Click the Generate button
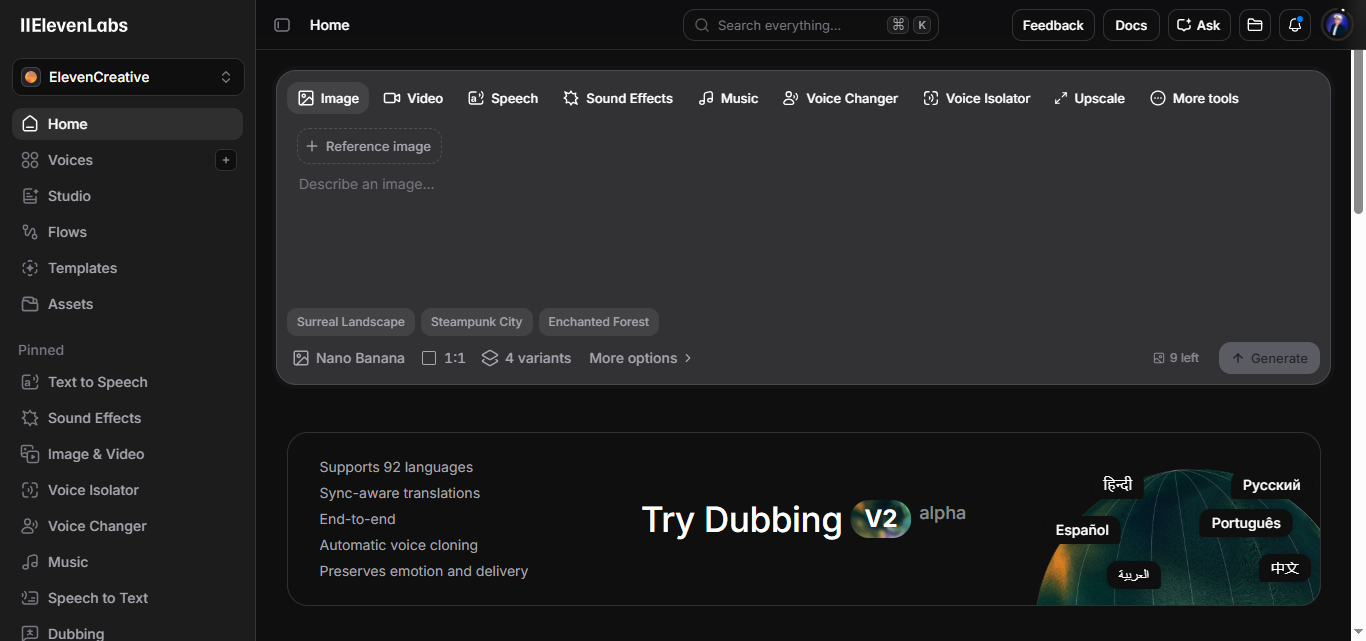 click(x=1269, y=358)
